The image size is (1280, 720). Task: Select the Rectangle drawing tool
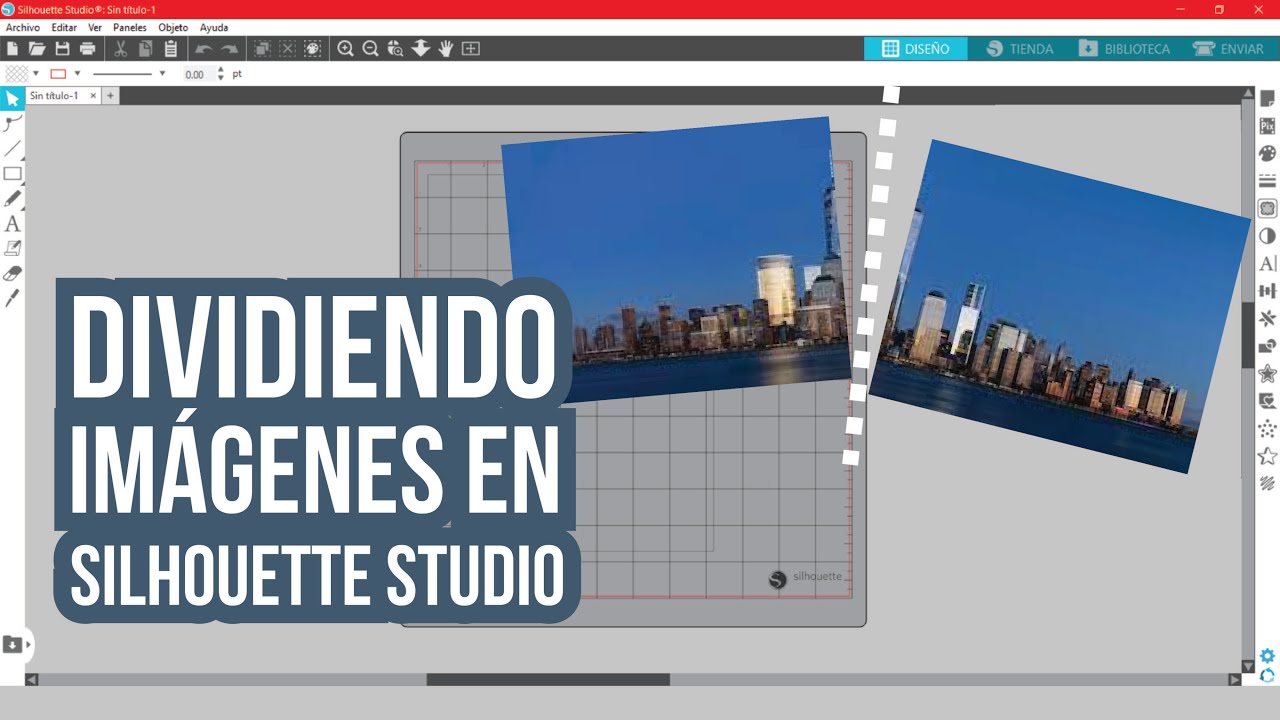coord(12,173)
